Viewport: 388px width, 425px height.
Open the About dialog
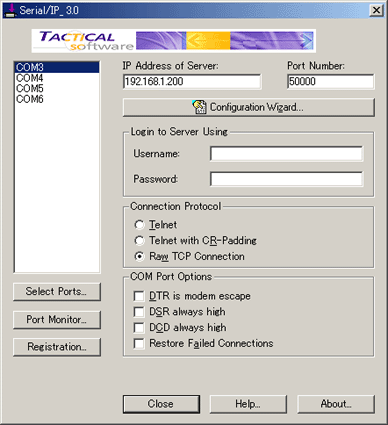(336, 404)
